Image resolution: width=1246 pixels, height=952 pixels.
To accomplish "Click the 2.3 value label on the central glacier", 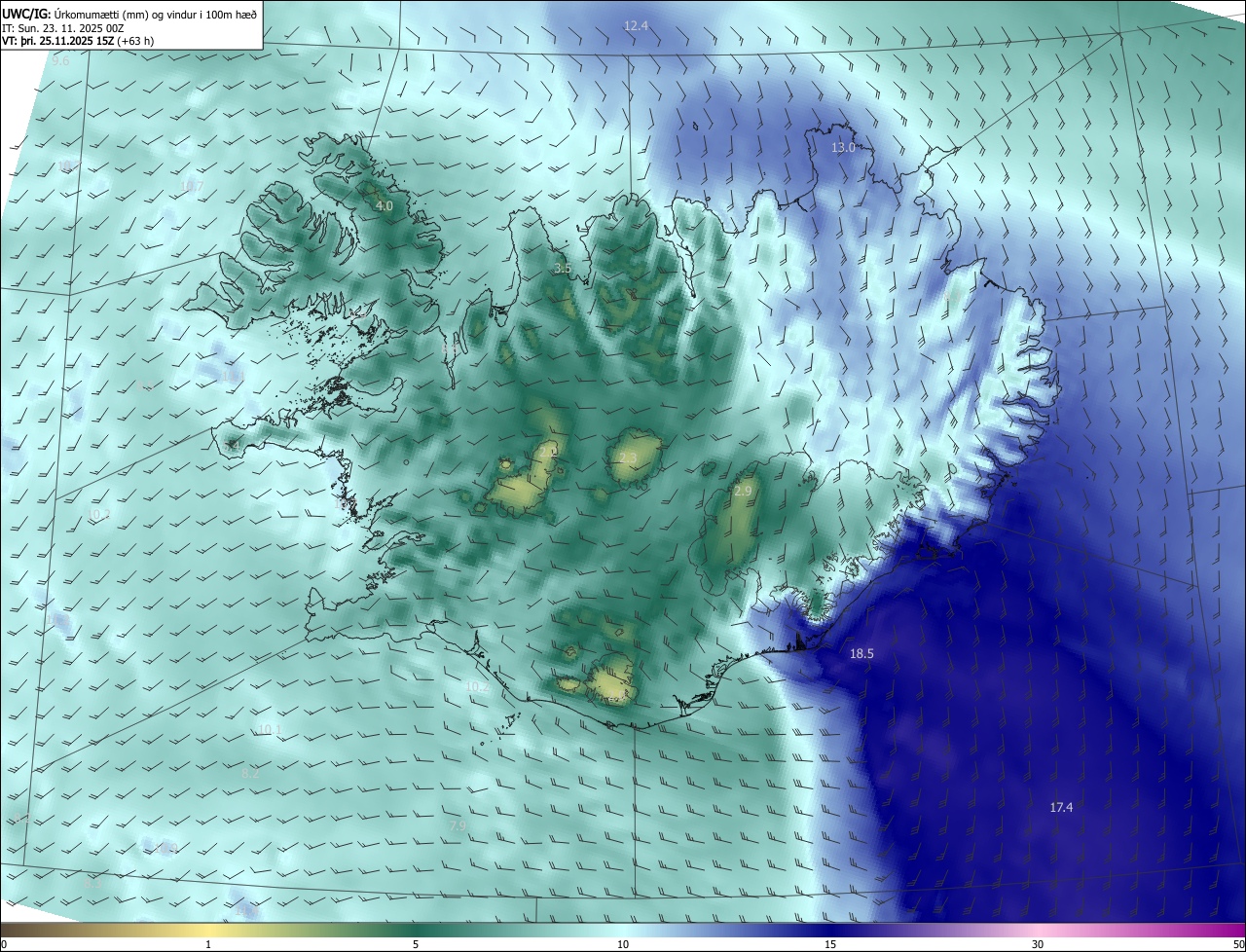I will 628,458.
